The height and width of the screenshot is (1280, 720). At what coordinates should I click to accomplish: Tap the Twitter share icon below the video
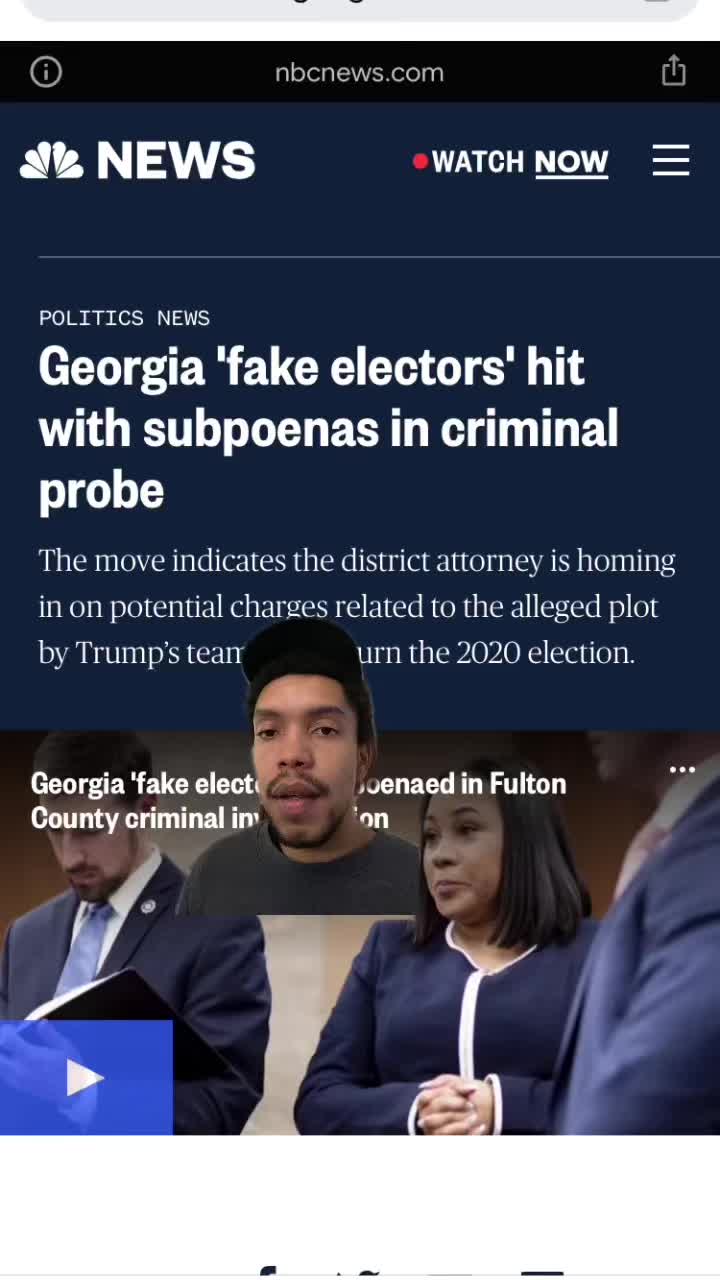click(357, 1274)
